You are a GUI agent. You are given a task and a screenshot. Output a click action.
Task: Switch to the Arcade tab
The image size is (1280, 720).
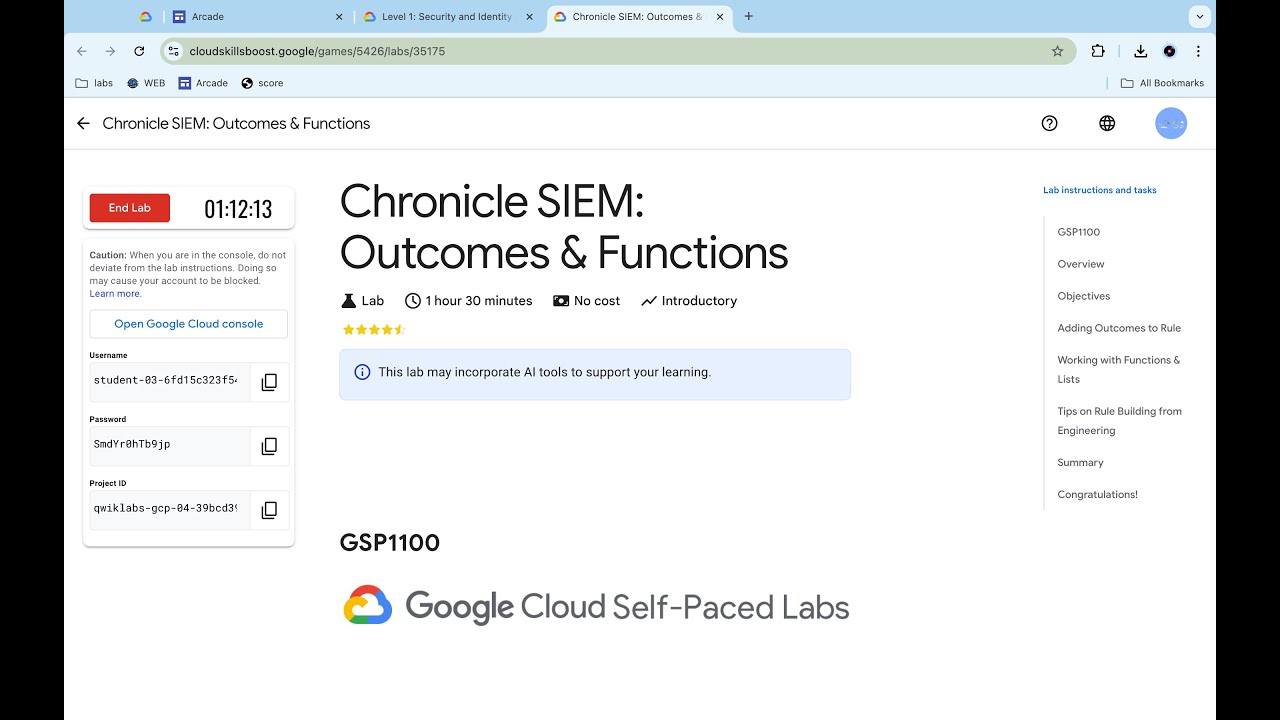(257, 17)
